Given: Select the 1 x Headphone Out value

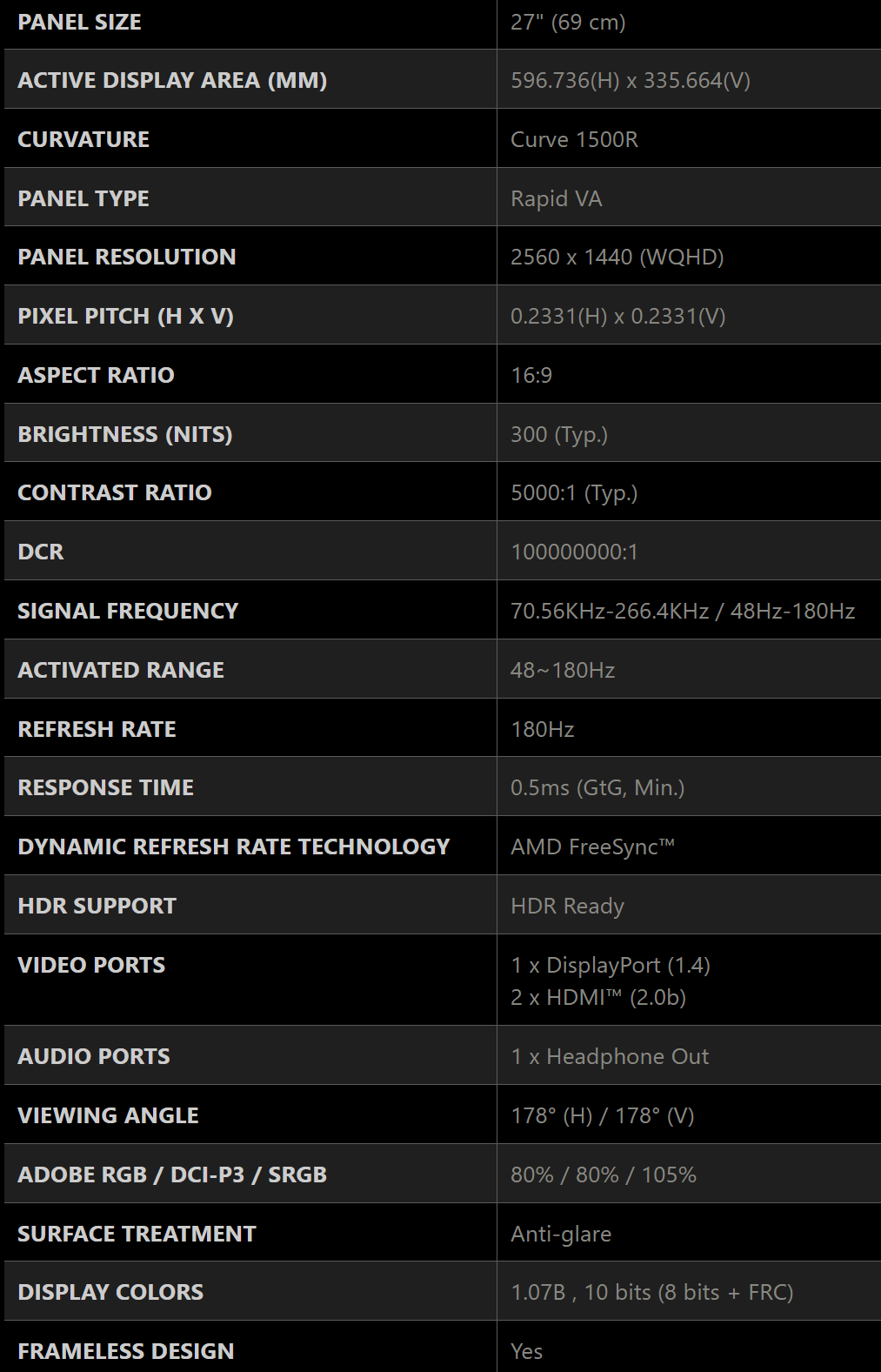Looking at the screenshot, I should 610,1056.
